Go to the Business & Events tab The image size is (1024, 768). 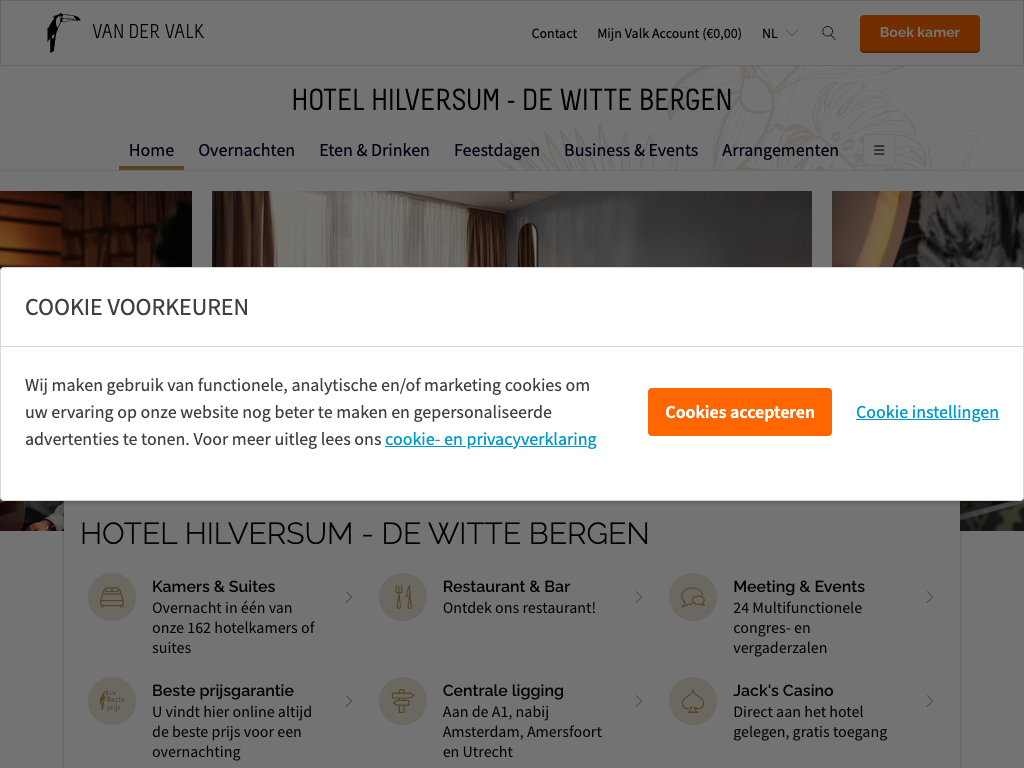tap(631, 150)
